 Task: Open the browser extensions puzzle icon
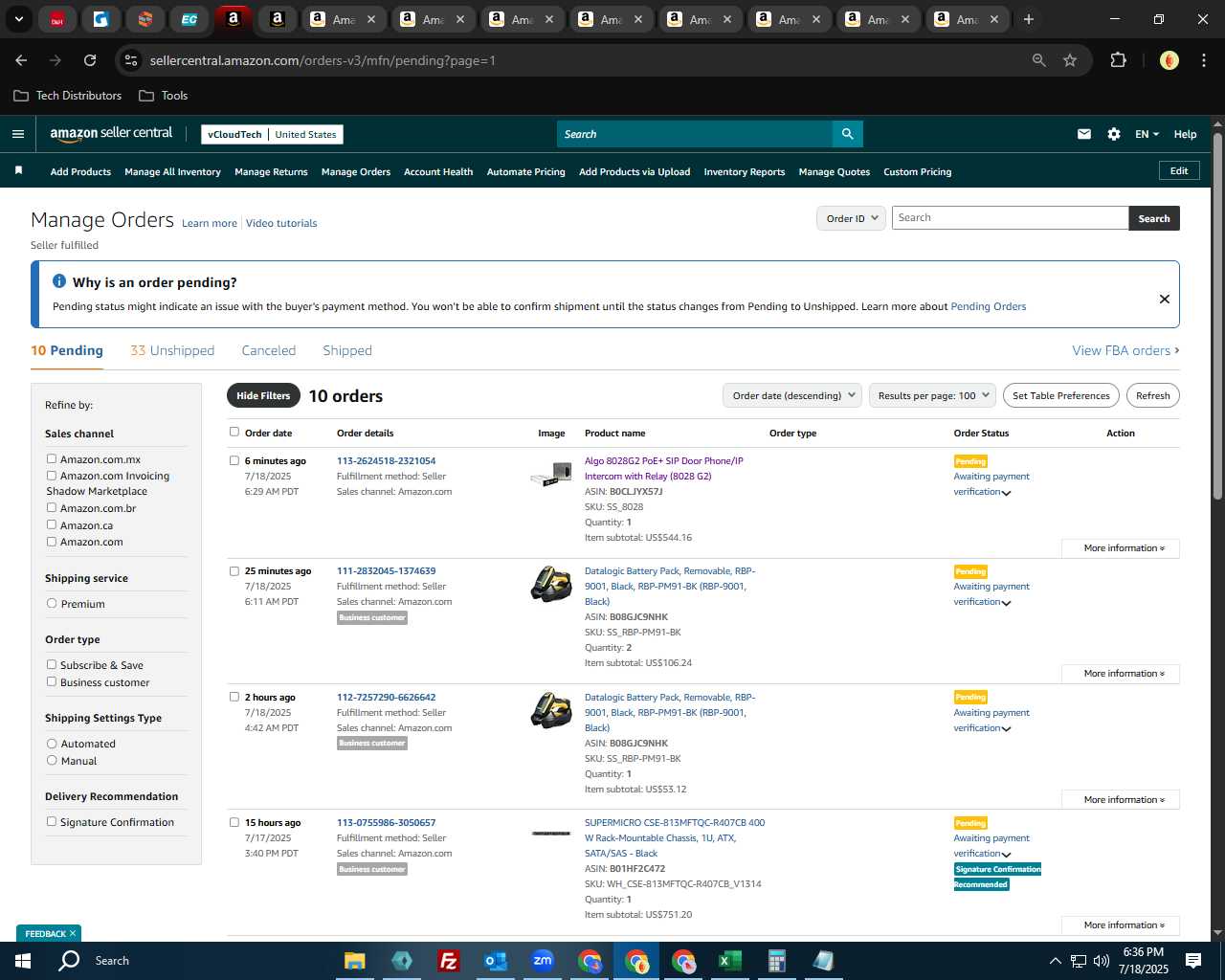coord(1118,60)
